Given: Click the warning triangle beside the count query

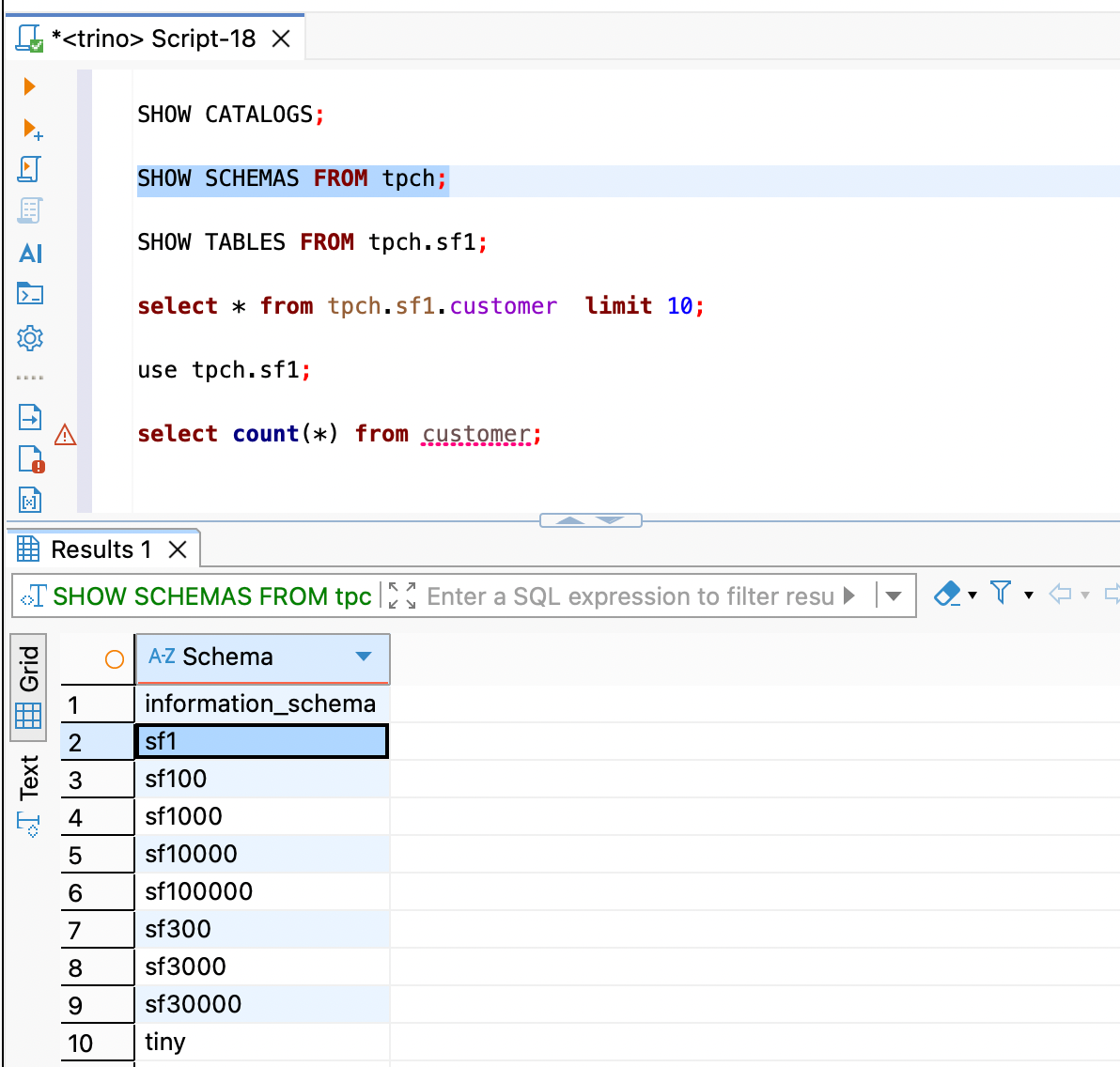Looking at the screenshot, I should click(65, 434).
